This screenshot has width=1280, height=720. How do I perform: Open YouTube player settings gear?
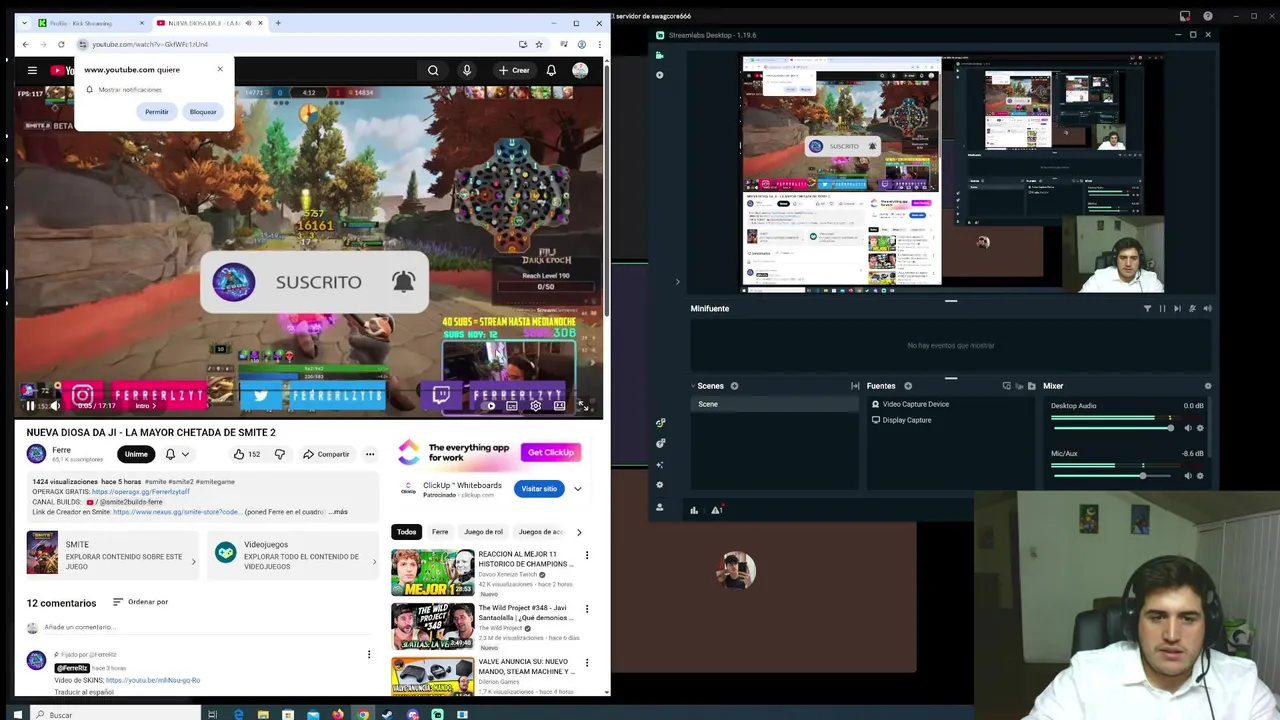[x=536, y=406]
